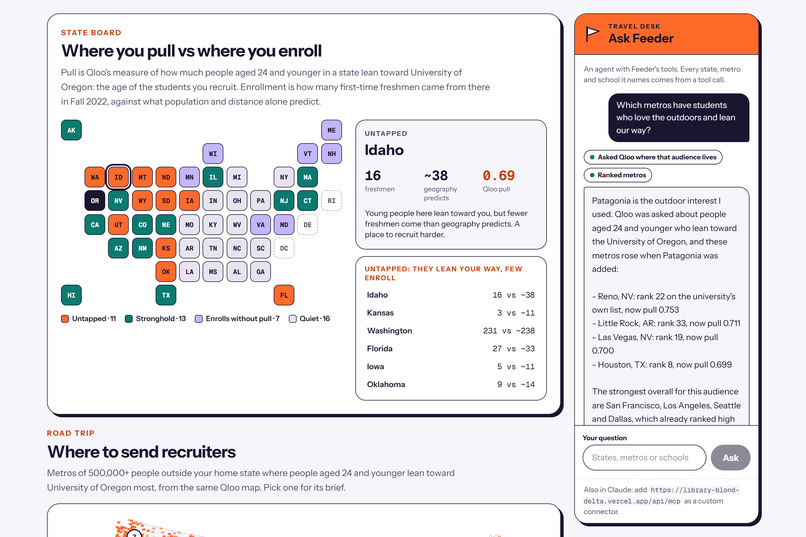Expand the Asked Qloo tool call chip
The width and height of the screenshot is (806, 537).
point(653,157)
